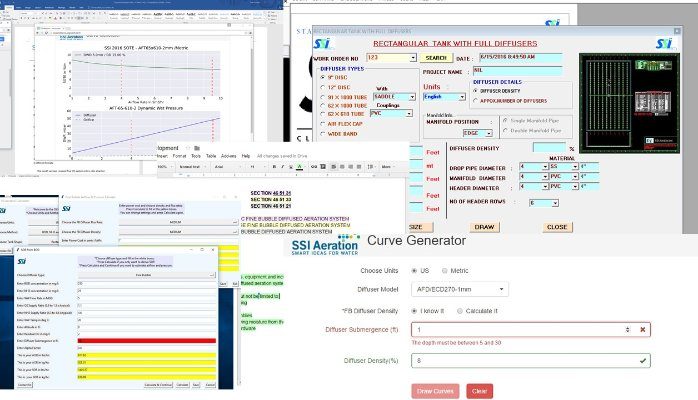Image resolution: width=698 pixels, height=400 pixels.
Task: Align text left in Docs toolbar
Action: 333,167
